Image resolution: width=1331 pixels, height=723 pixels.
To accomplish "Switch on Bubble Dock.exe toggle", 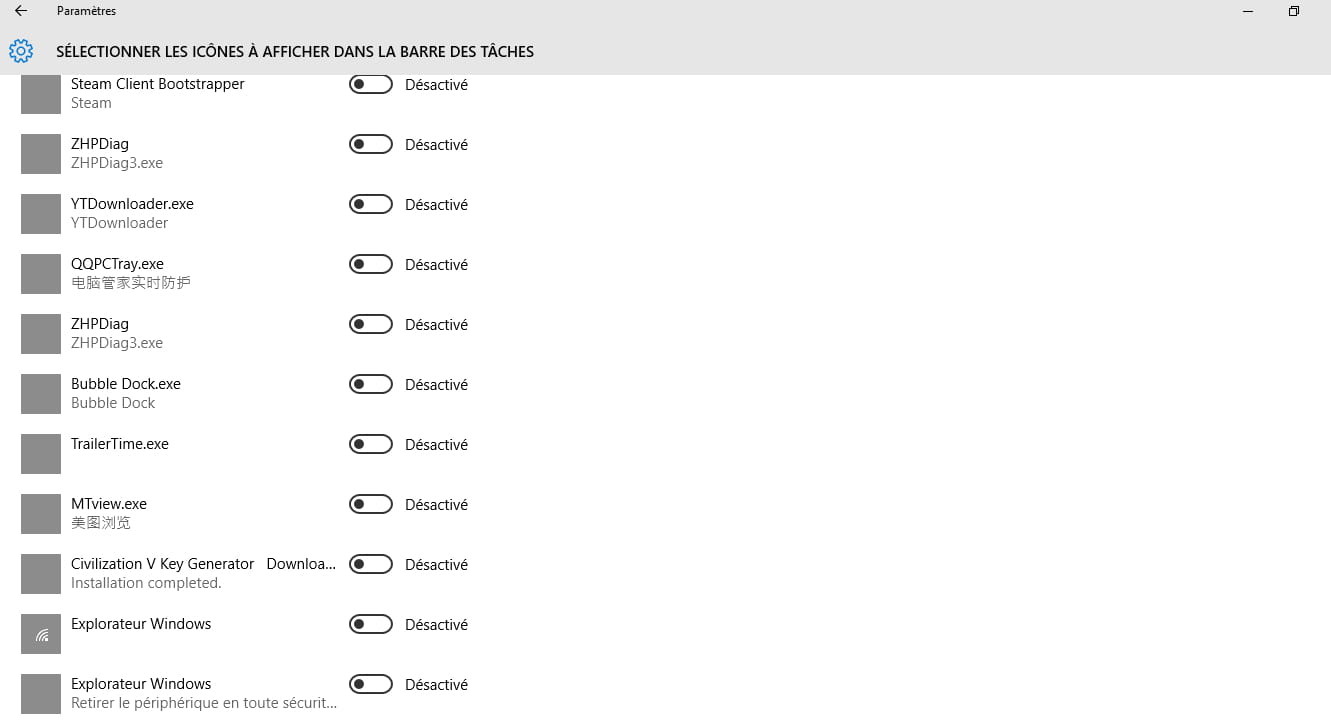I will click(370, 384).
